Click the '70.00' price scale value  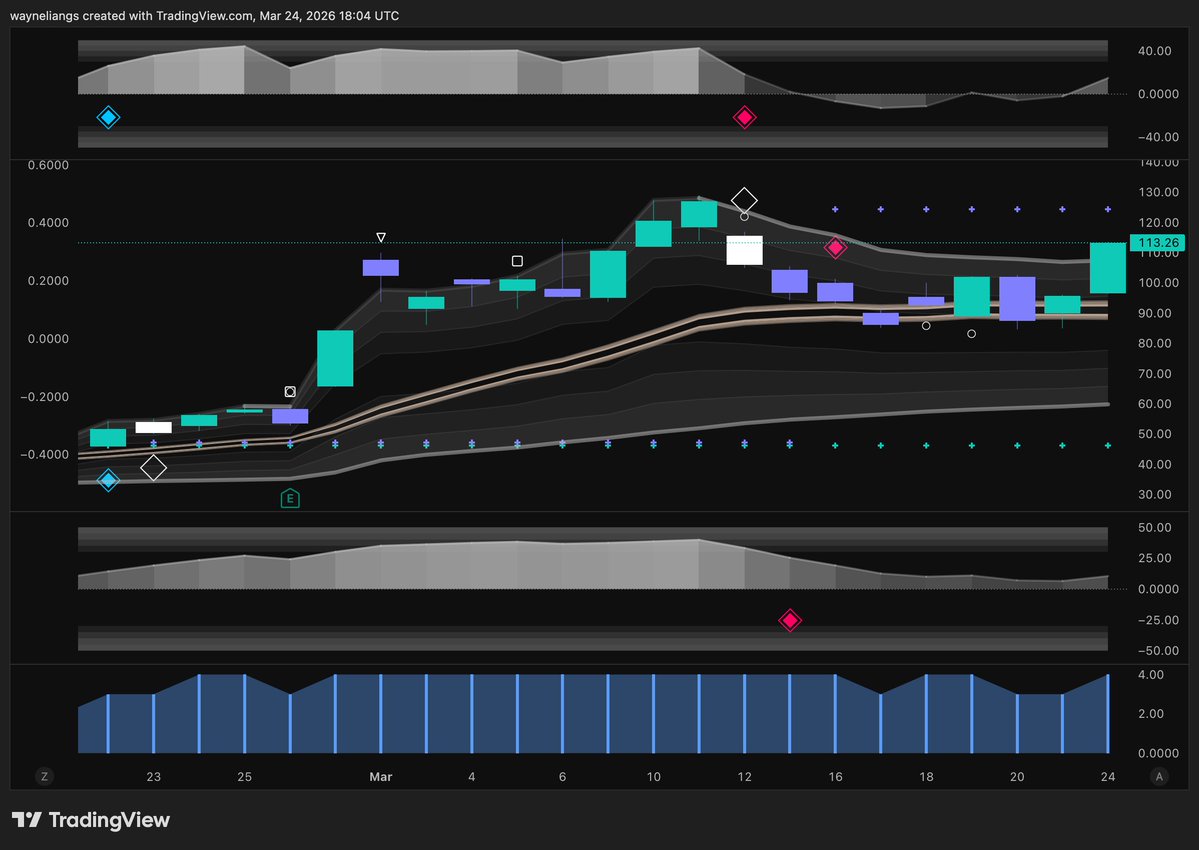pos(1155,374)
